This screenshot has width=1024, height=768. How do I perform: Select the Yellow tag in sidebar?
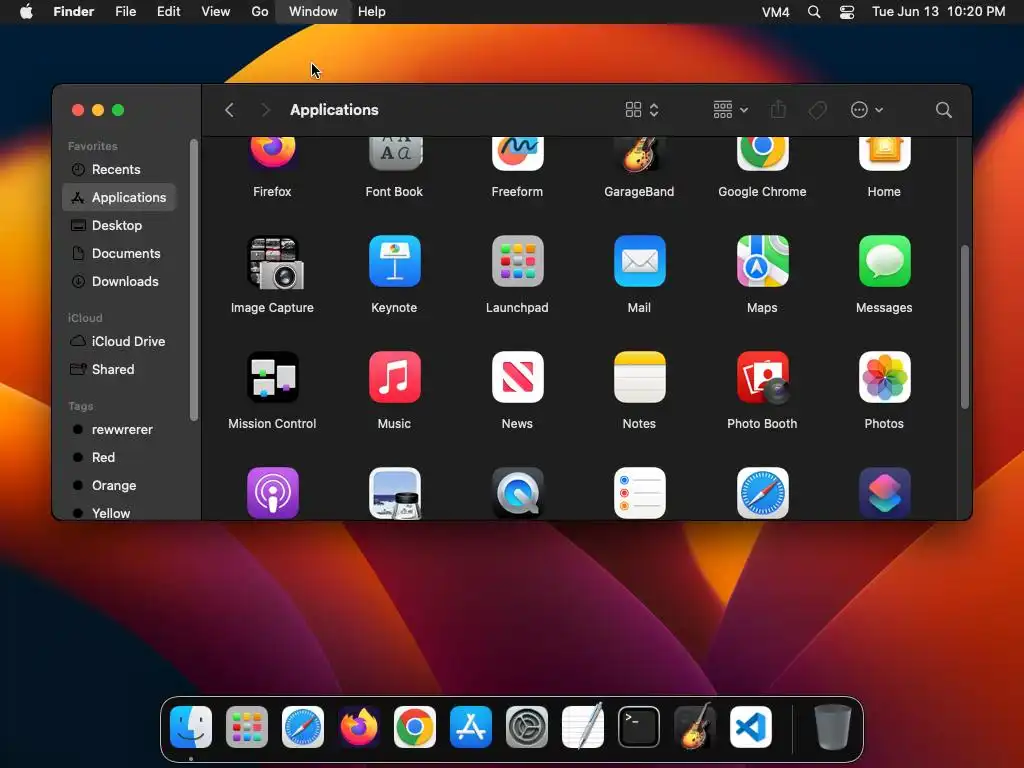(119, 513)
